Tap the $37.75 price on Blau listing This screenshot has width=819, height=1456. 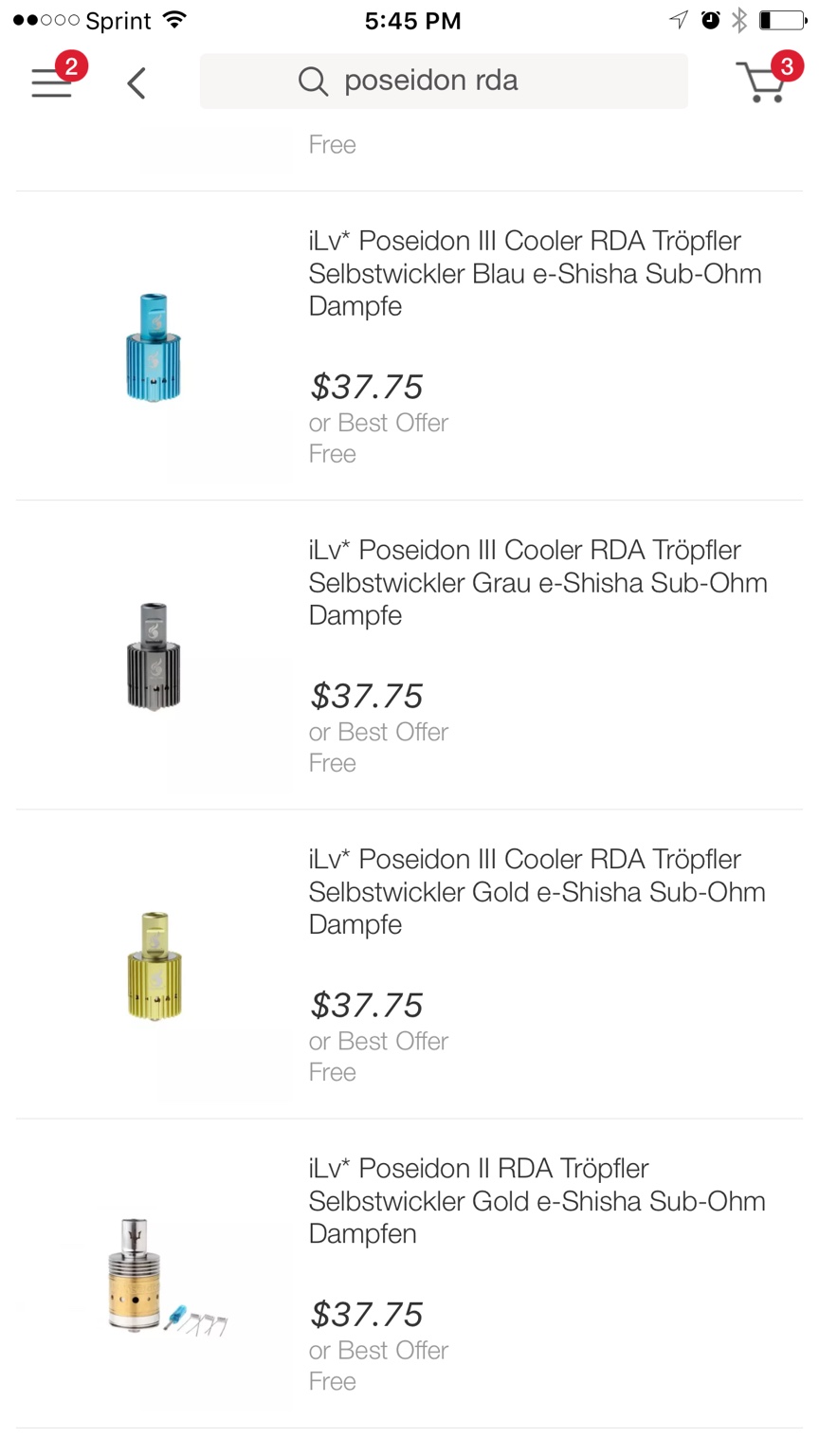(x=366, y=387)
